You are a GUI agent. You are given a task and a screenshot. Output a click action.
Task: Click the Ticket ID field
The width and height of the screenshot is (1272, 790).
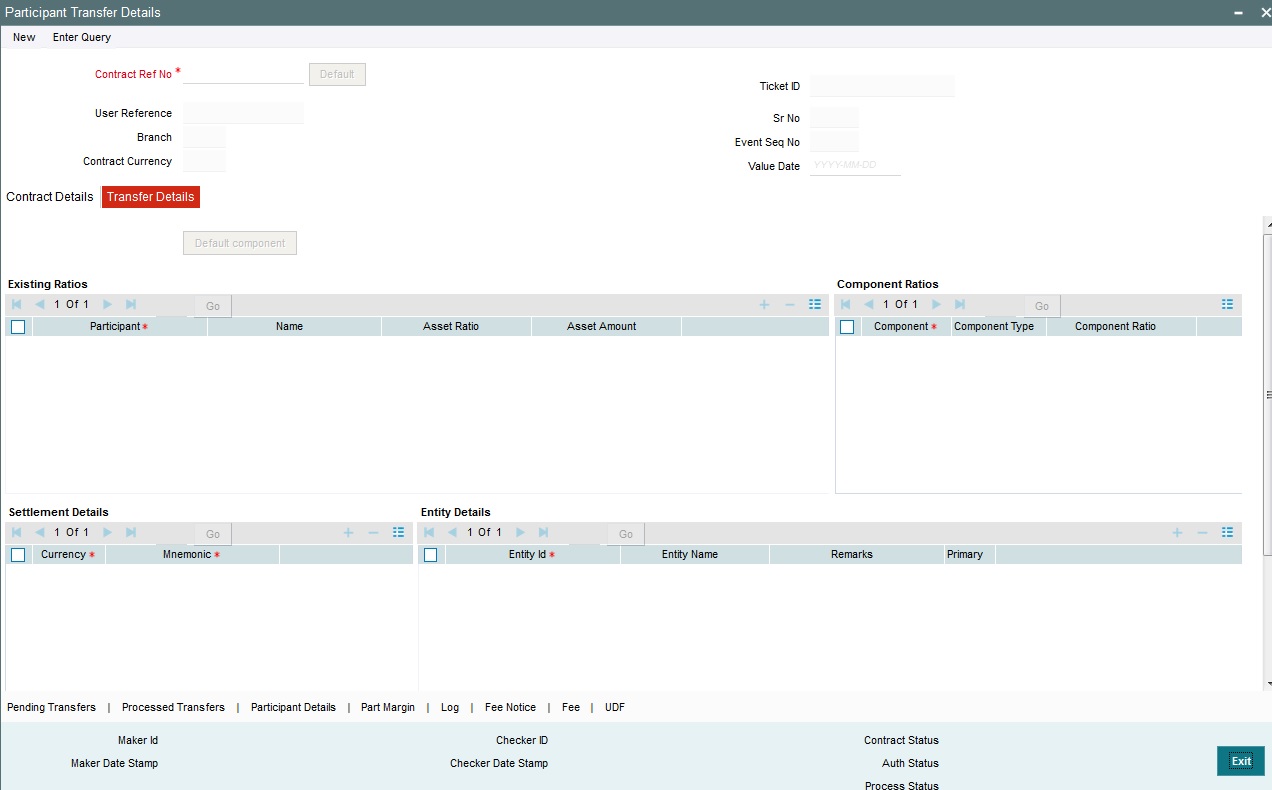[883, 86]
